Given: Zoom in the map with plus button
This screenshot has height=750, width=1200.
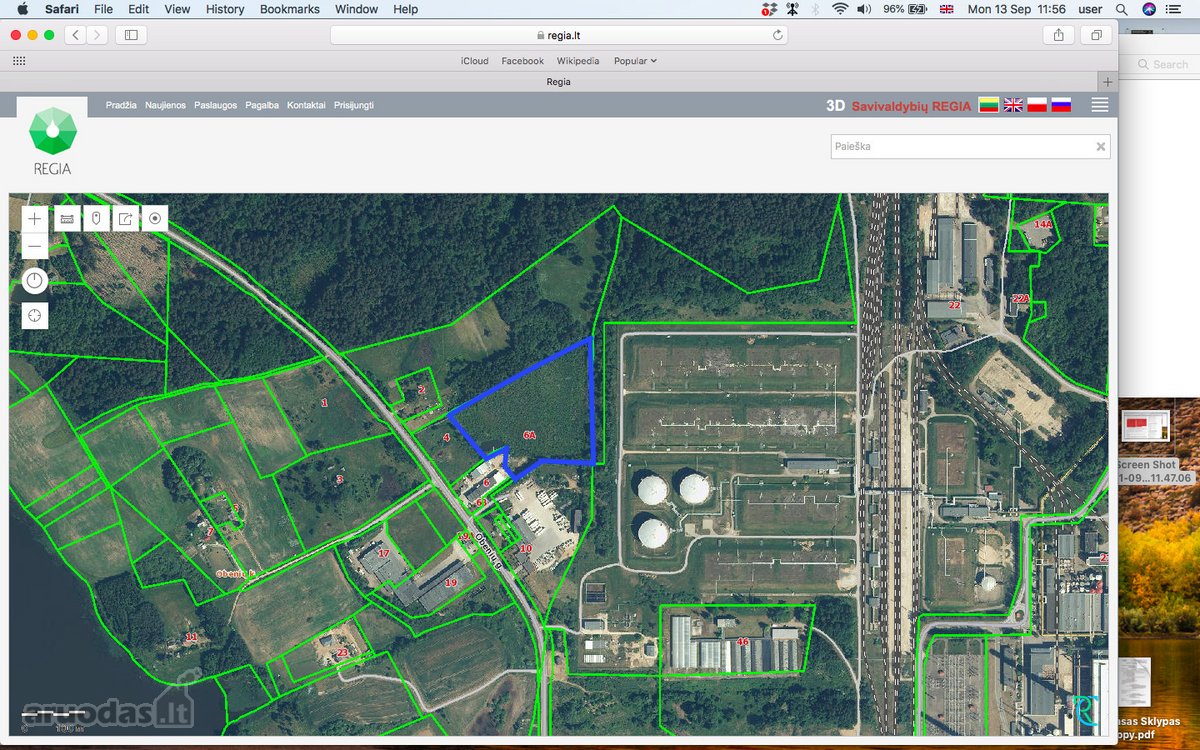Looking at the screenshot, I should click(x=35, y=218).
